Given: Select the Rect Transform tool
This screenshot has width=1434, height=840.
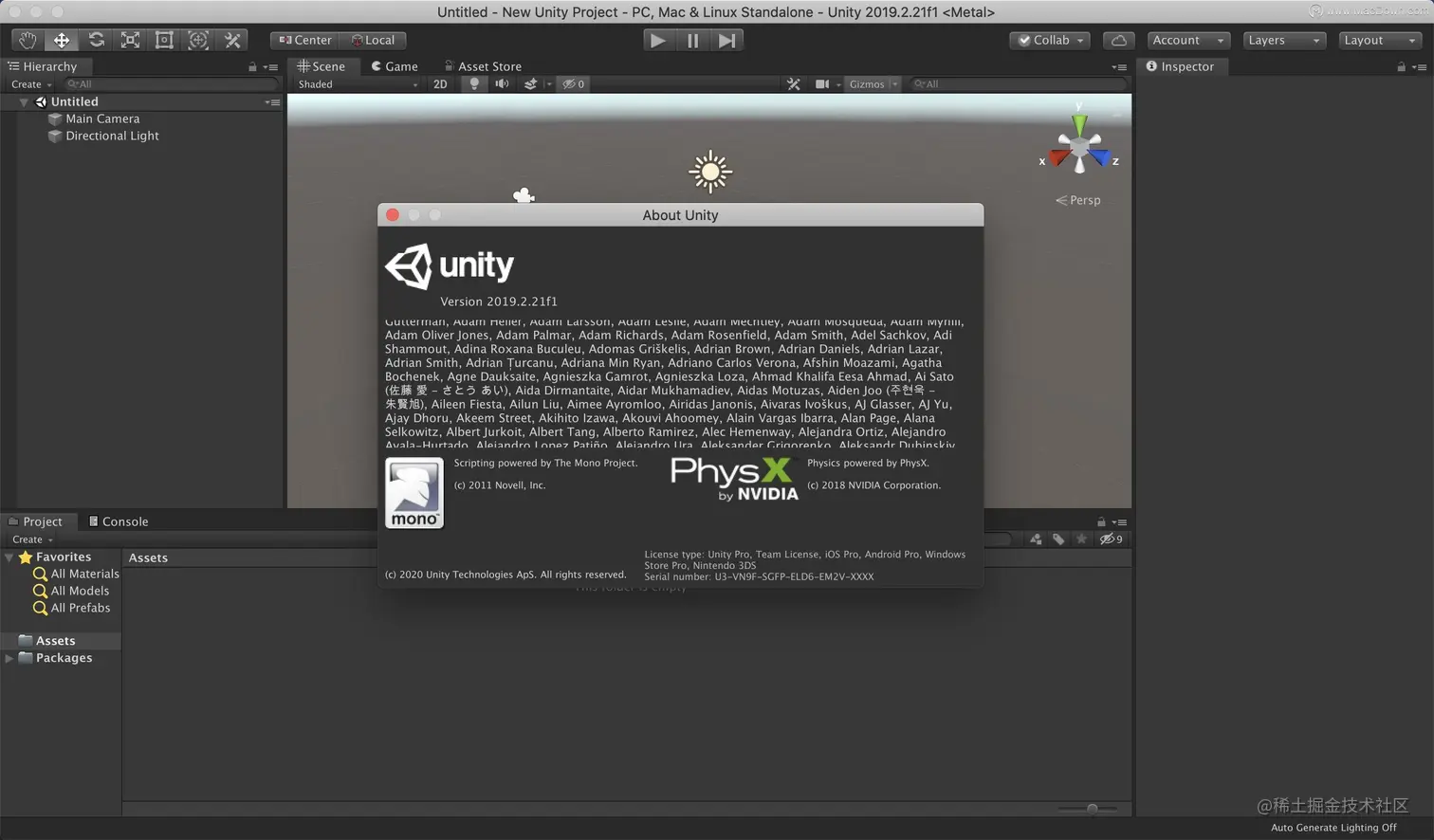Looking at the screenshot, I should 164,40.
